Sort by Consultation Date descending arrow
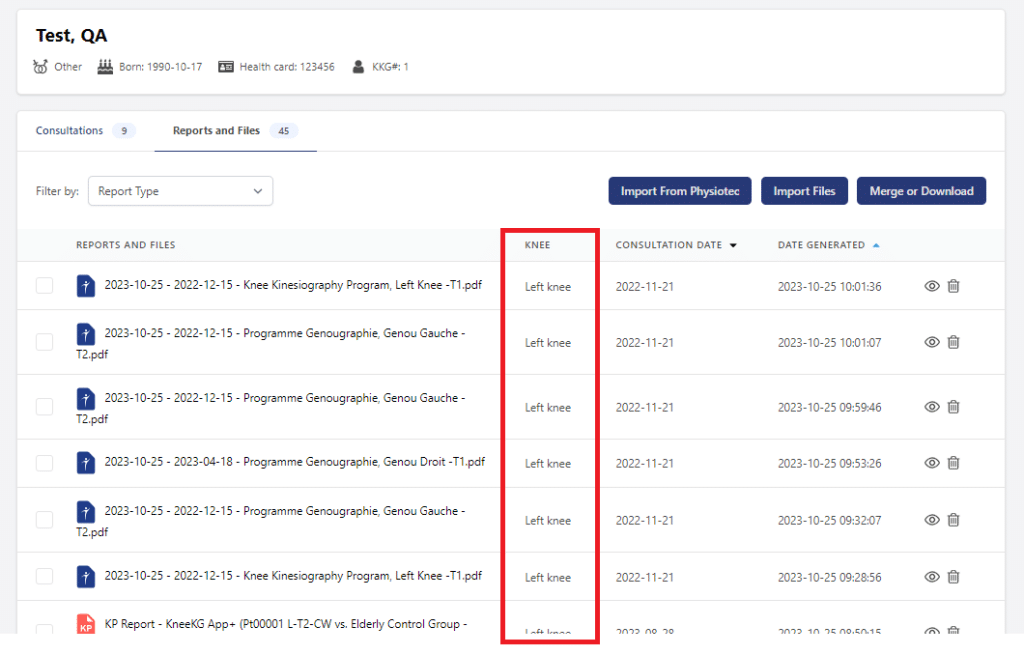The image size is (1024, 655). point(733,246)
